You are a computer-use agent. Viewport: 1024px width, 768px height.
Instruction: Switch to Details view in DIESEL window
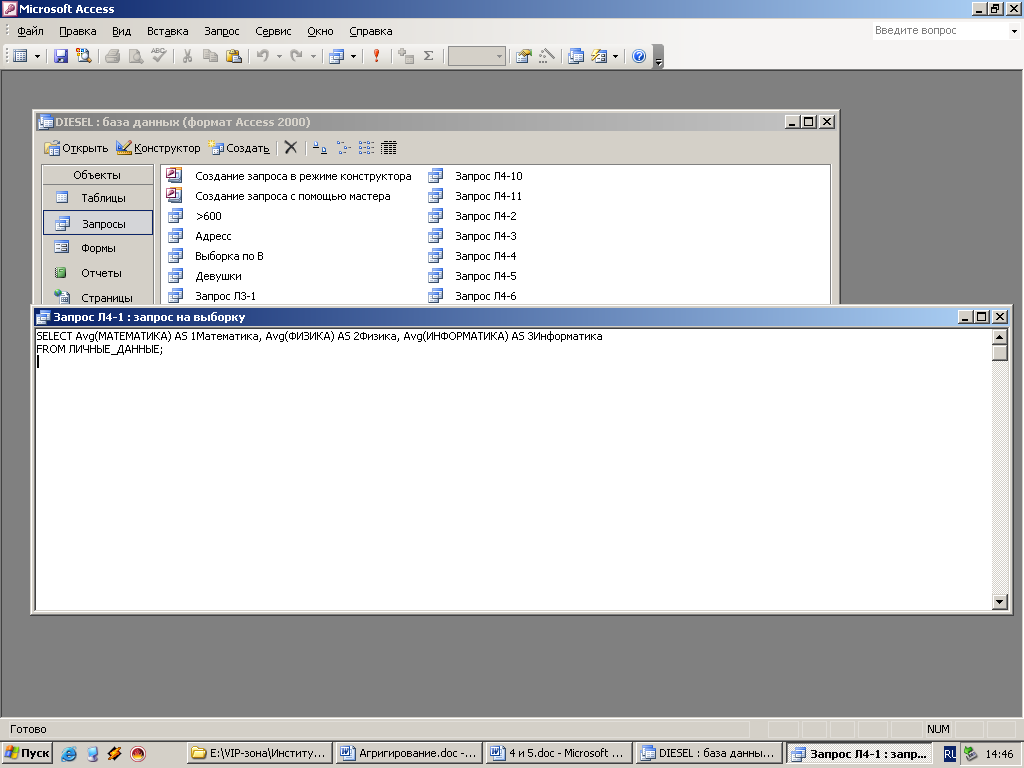[389, 148]
